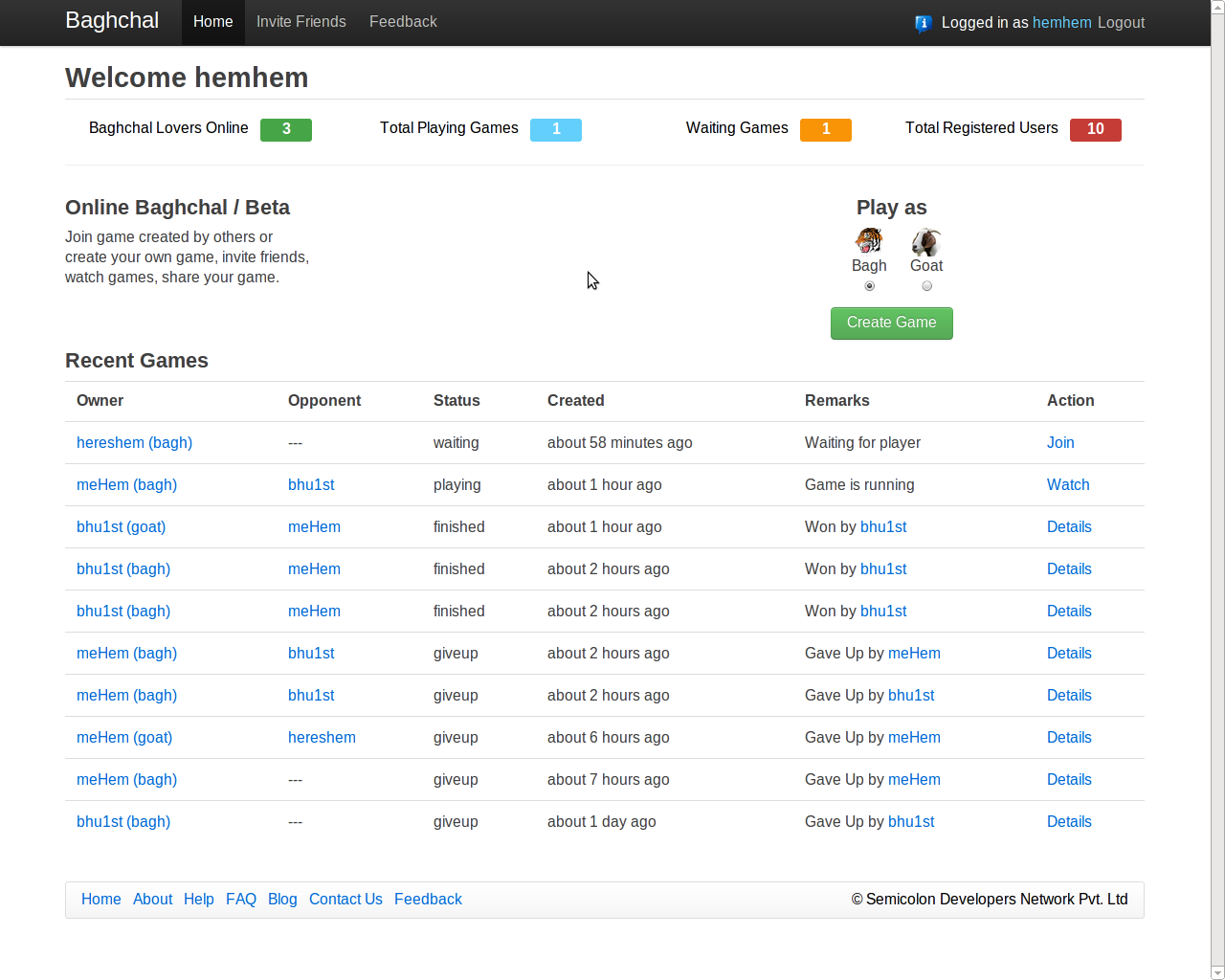
Task: Select the Goat radio button
Action: (926, 286)
